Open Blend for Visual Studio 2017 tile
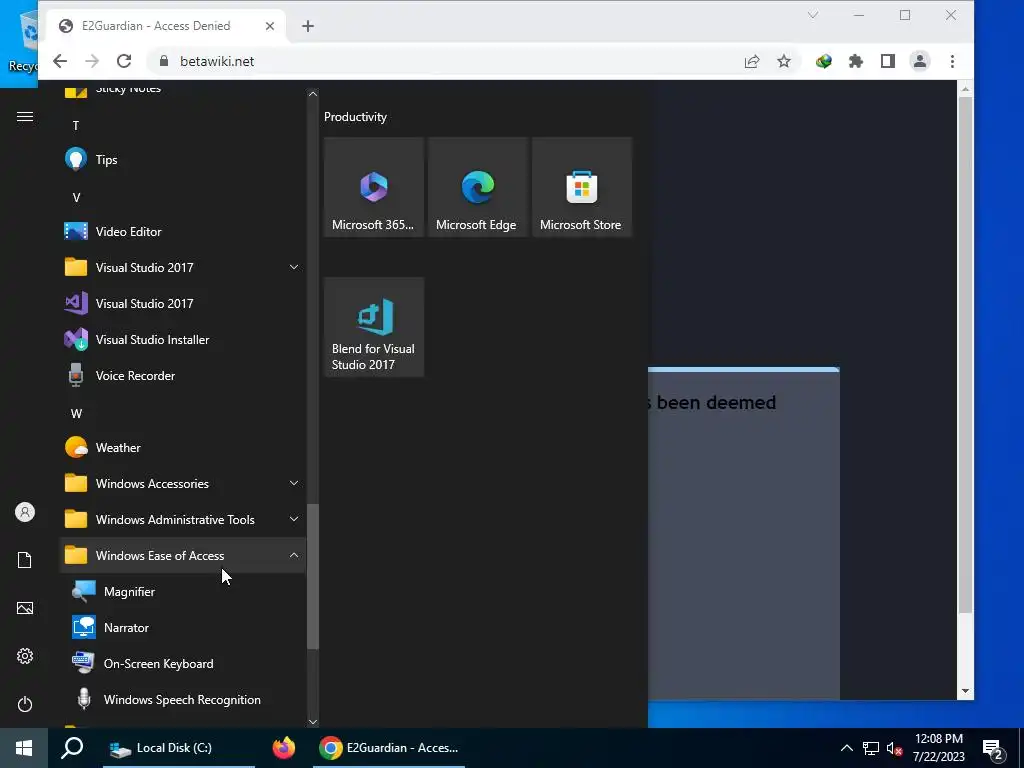 (x=374, y=327)
